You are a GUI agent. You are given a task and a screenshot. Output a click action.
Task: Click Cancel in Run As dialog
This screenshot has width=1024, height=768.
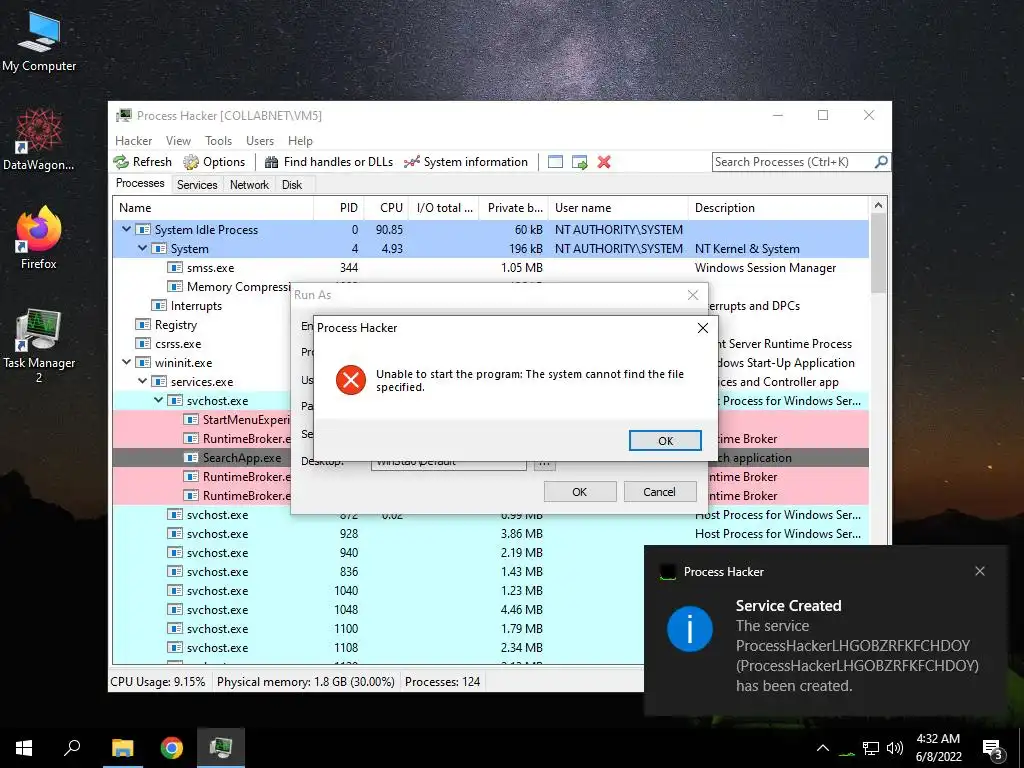click(660, 492)
